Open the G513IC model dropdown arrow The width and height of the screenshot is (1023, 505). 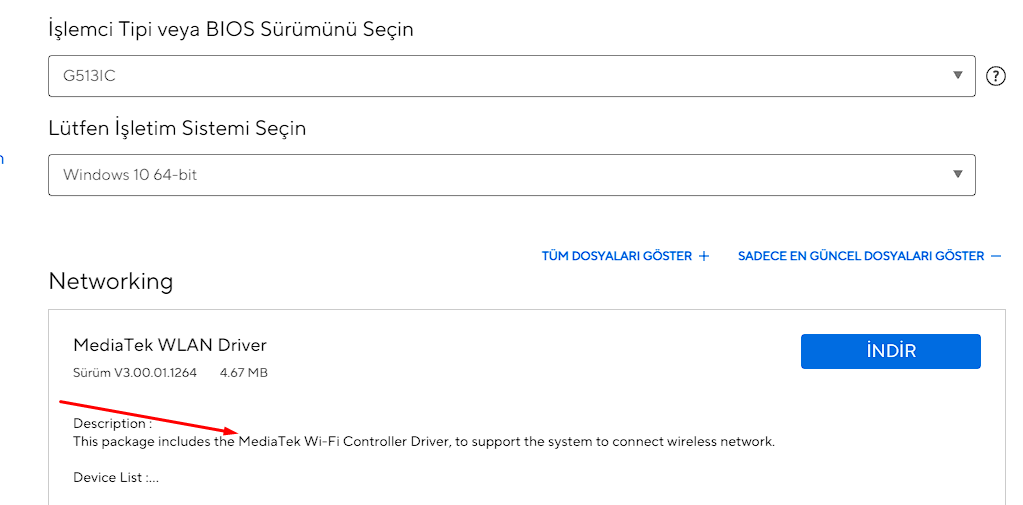958,75
